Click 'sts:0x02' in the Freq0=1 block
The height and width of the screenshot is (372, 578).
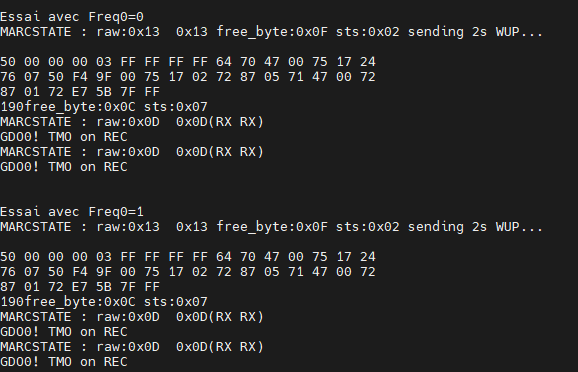tap(368, 227)
